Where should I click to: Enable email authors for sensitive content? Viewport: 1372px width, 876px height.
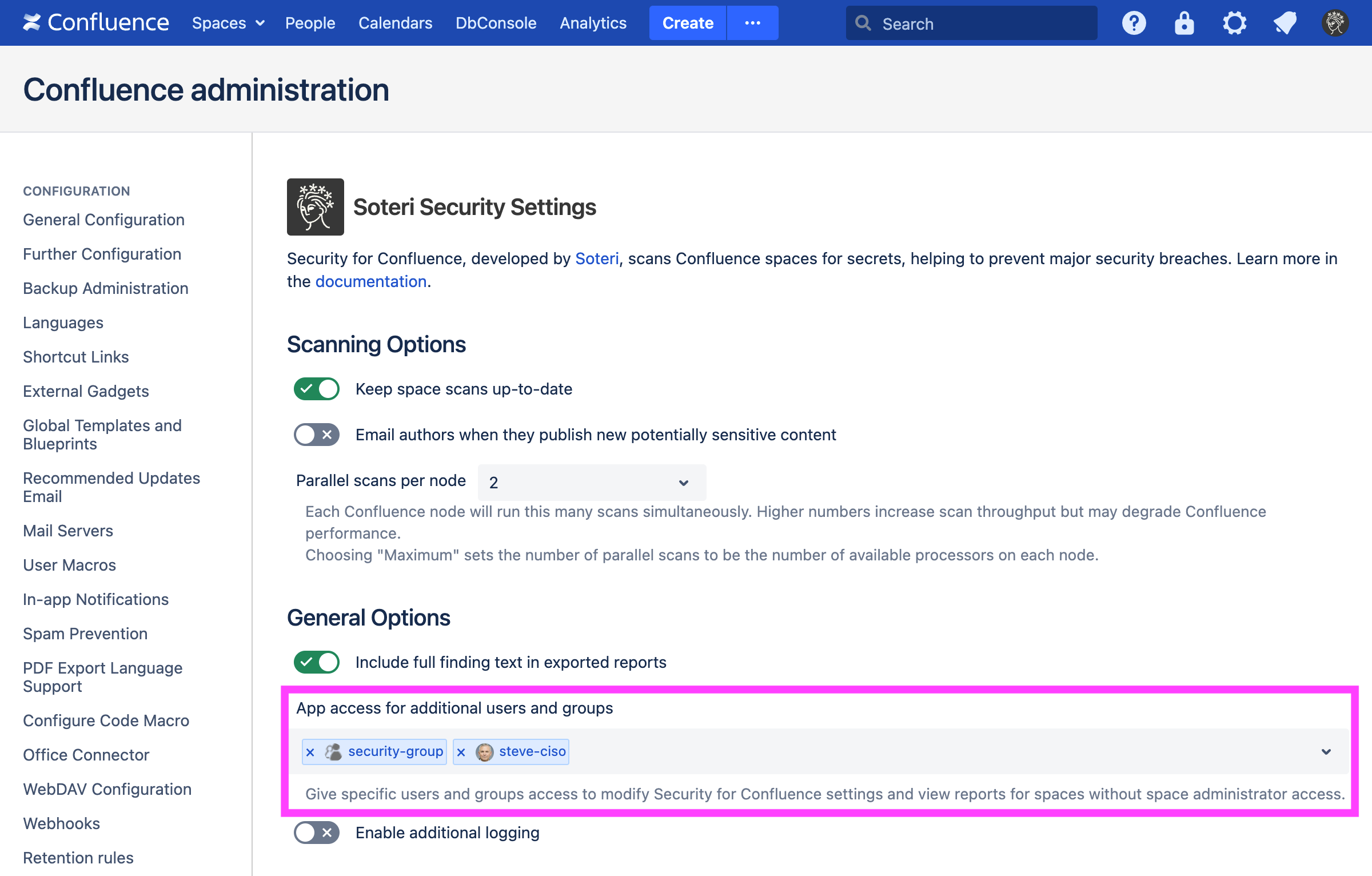click(x=316, y=435)
